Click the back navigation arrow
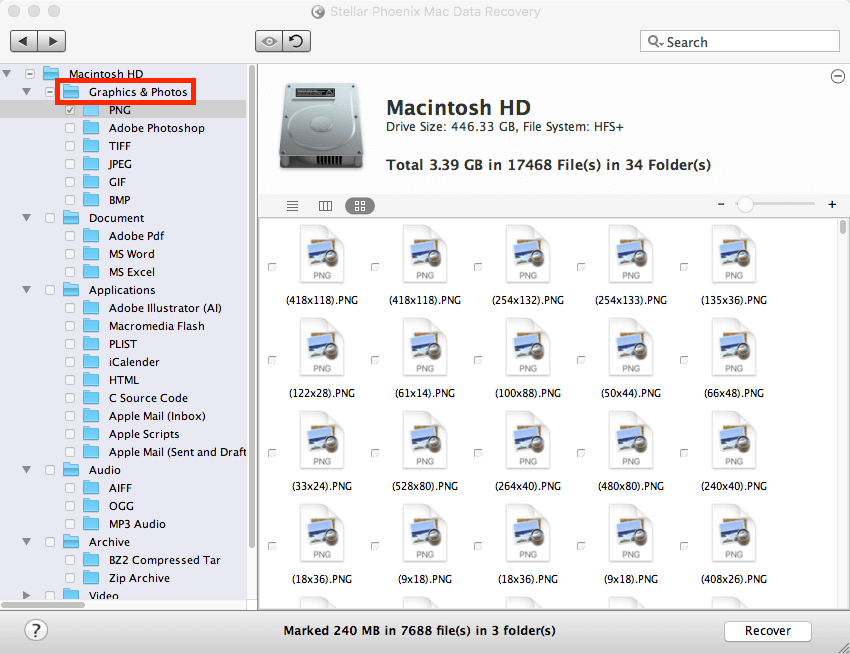 pos(24,41)
